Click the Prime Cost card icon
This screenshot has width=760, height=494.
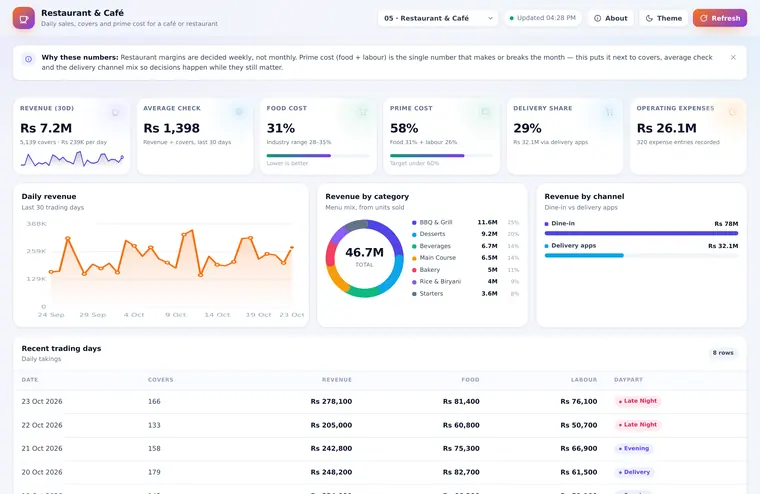click(486, 112)
